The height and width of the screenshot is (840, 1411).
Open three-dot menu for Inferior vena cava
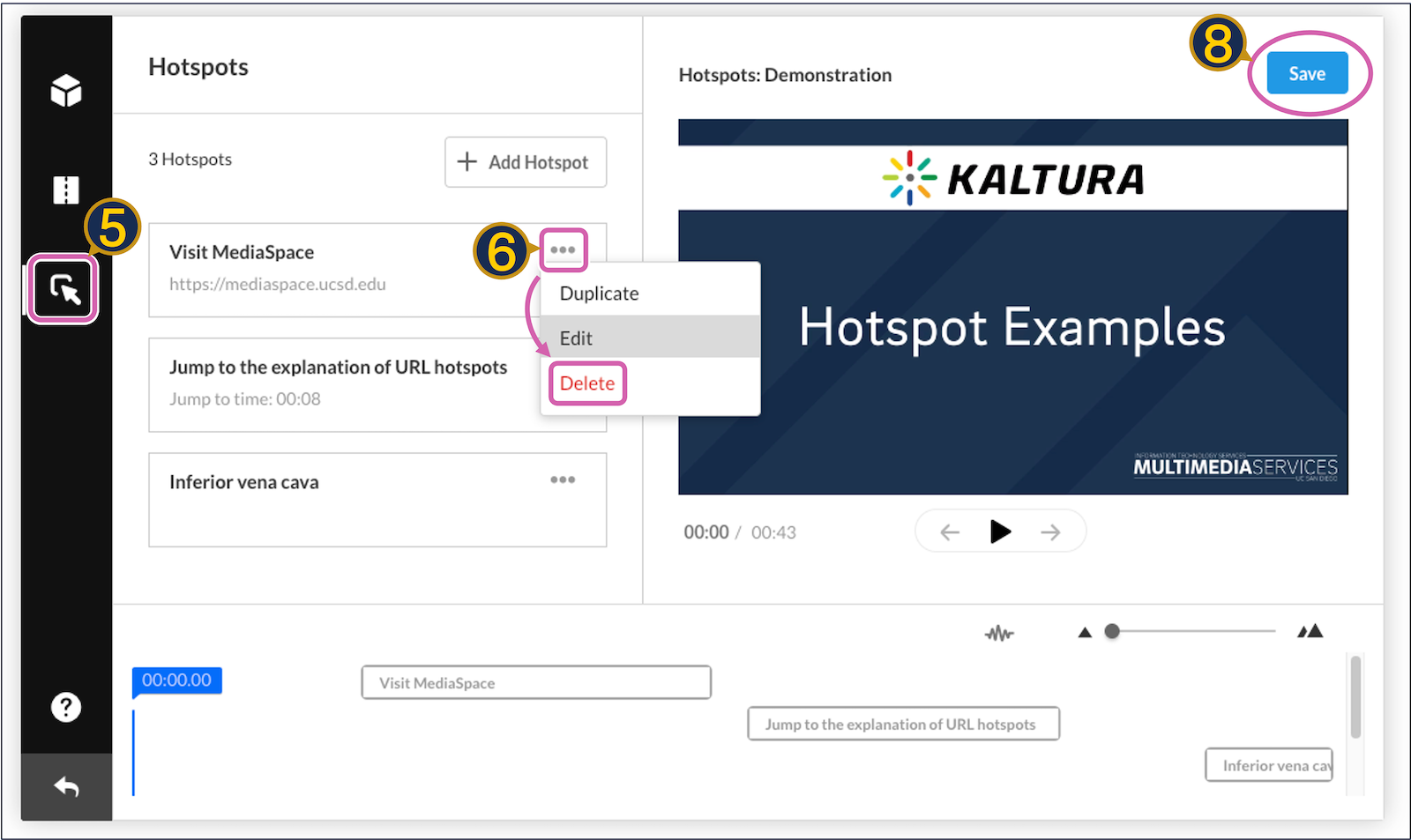click(563, 479)
